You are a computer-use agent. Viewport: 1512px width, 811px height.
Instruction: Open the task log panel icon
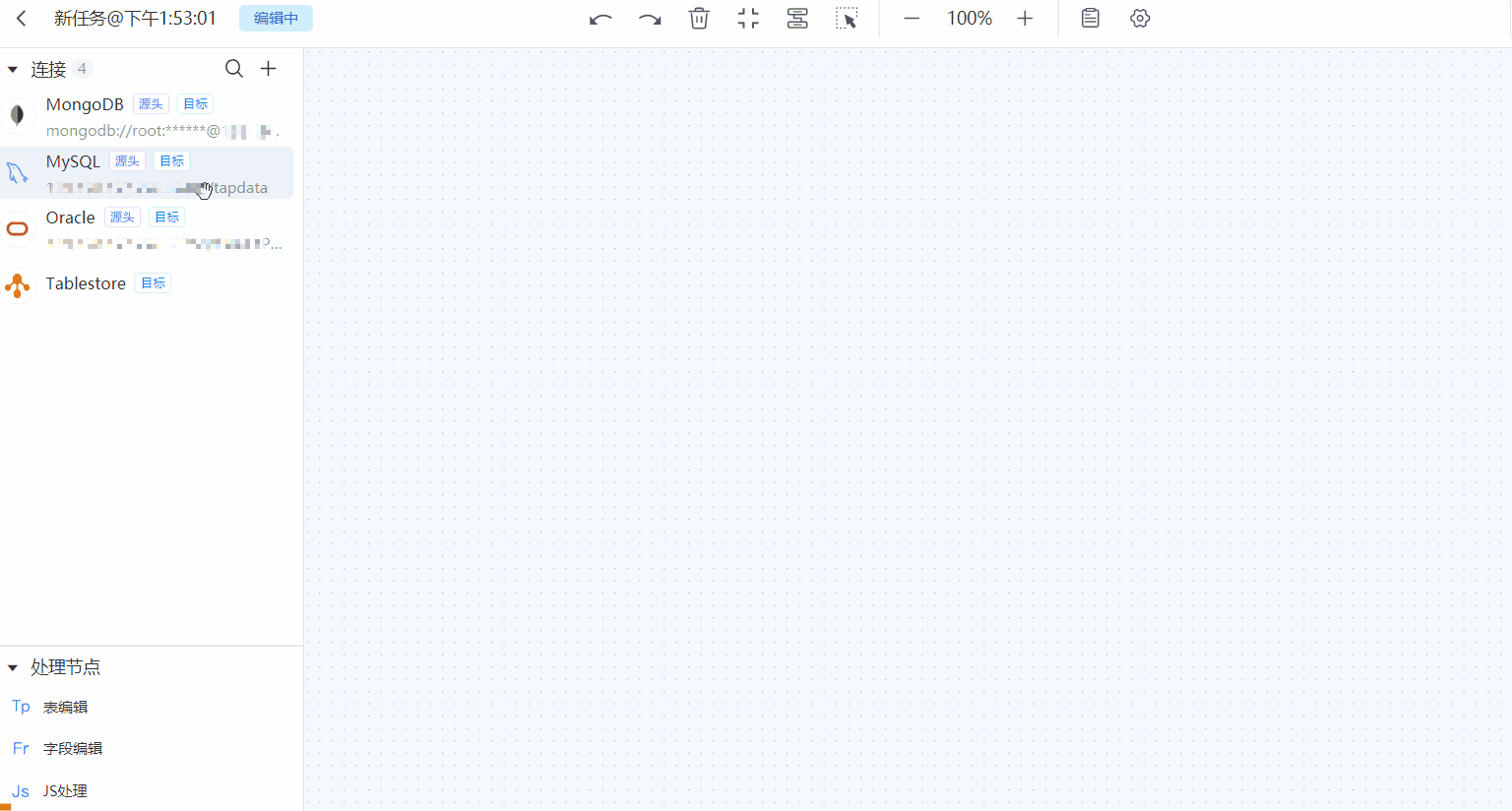point(1090,19)
